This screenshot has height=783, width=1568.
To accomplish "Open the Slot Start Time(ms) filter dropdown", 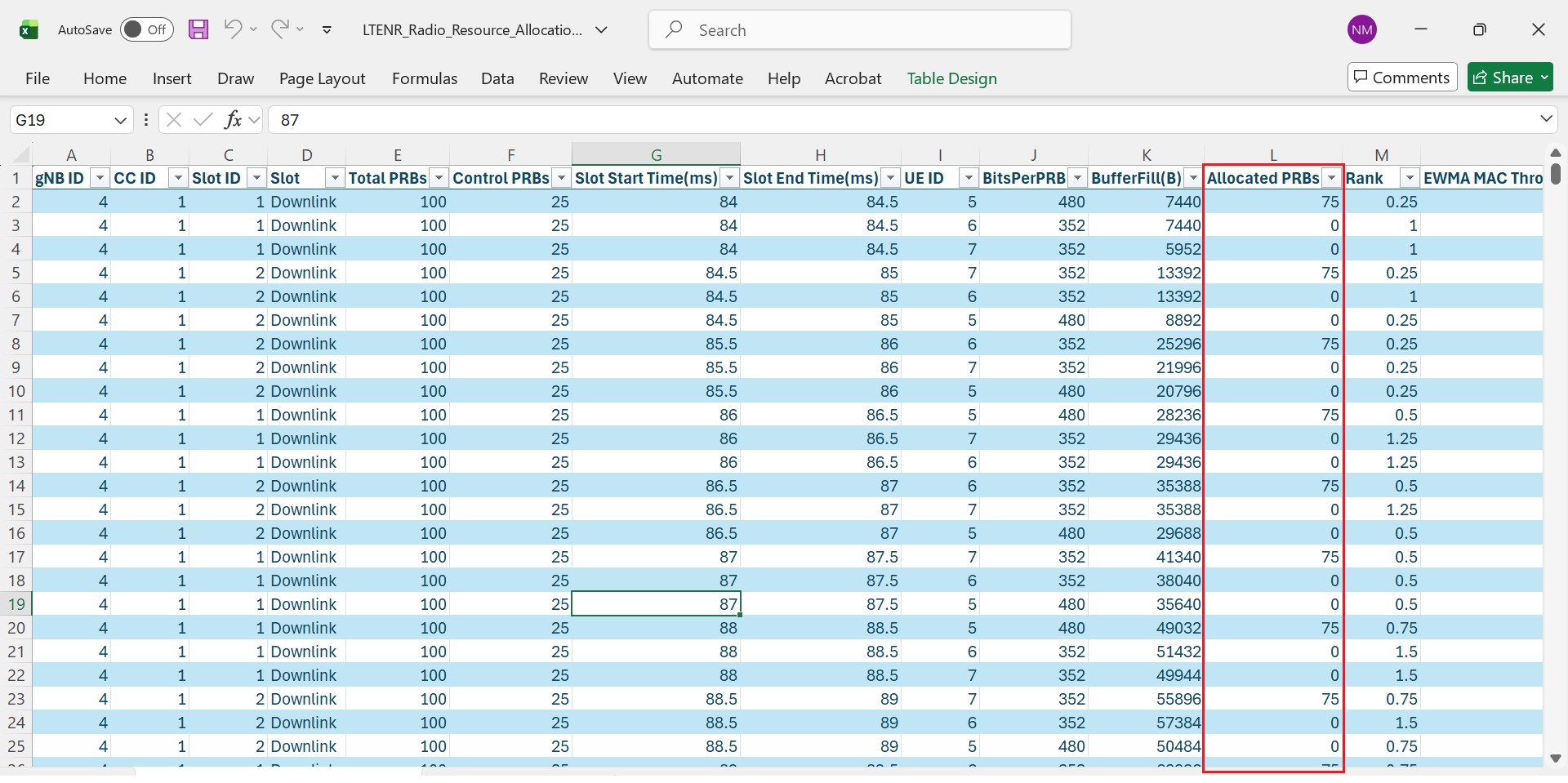I will pos(730,177).
